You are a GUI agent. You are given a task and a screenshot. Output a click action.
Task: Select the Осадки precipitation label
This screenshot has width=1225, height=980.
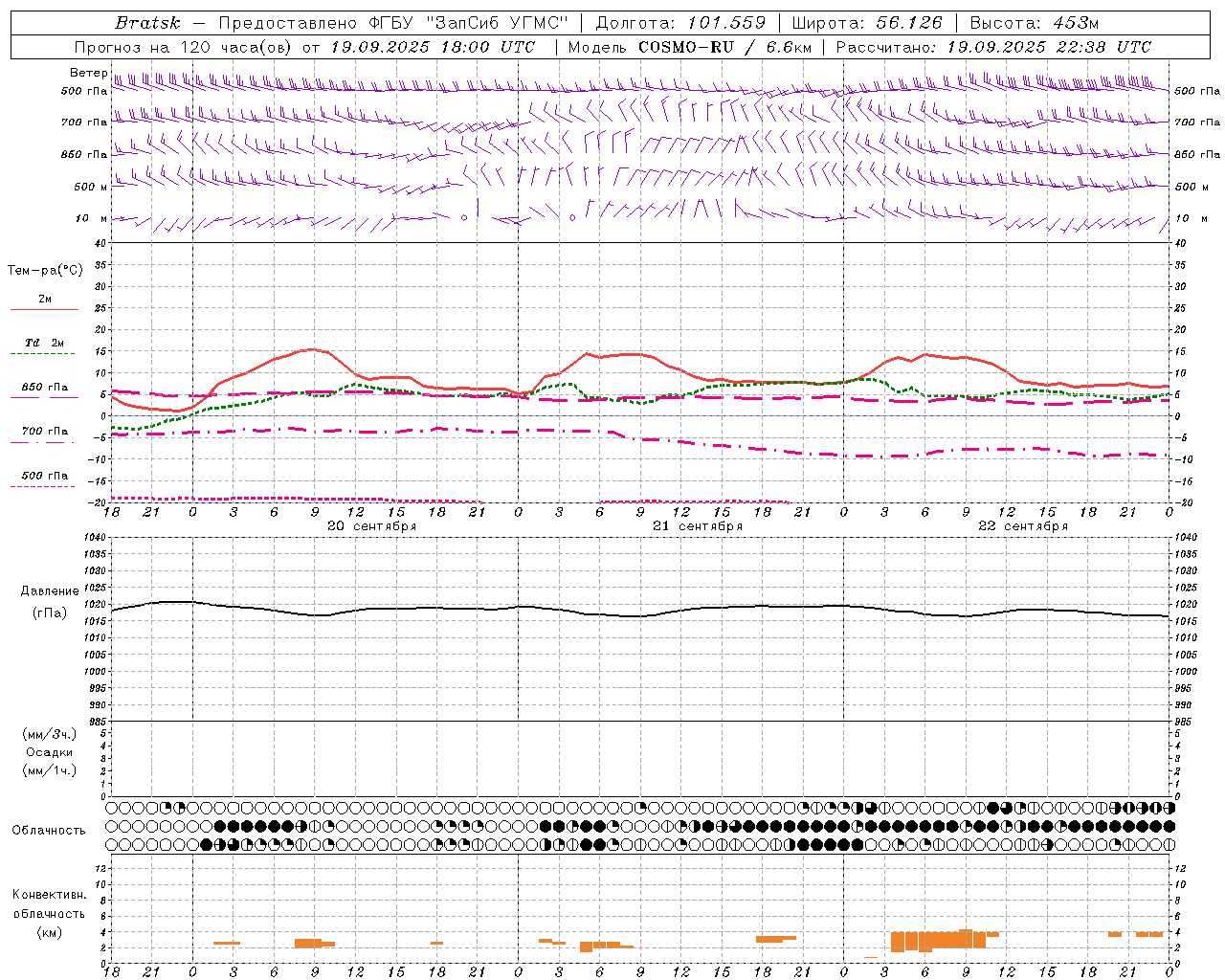[x=49, y=752]
